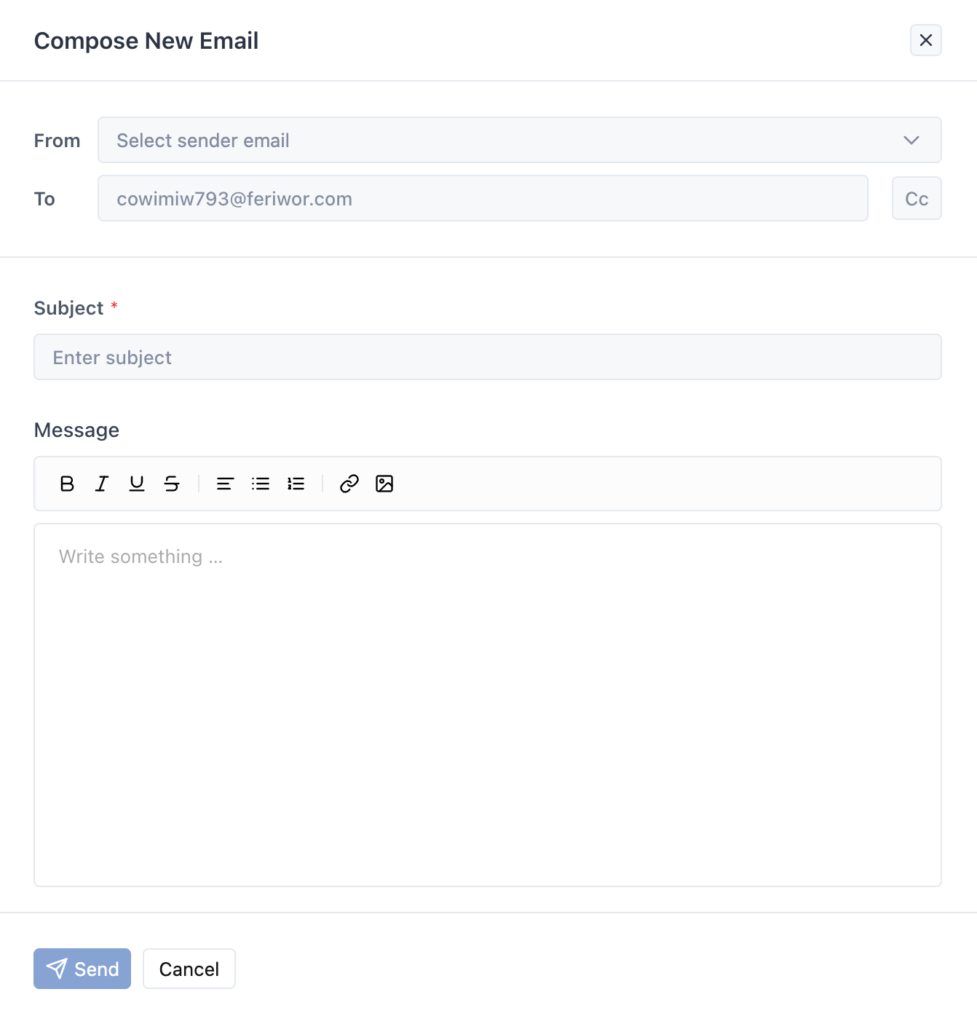This screenshot has width=977, height=1024.
Task: Open the sender email dropdown
Action: (520, 140)
